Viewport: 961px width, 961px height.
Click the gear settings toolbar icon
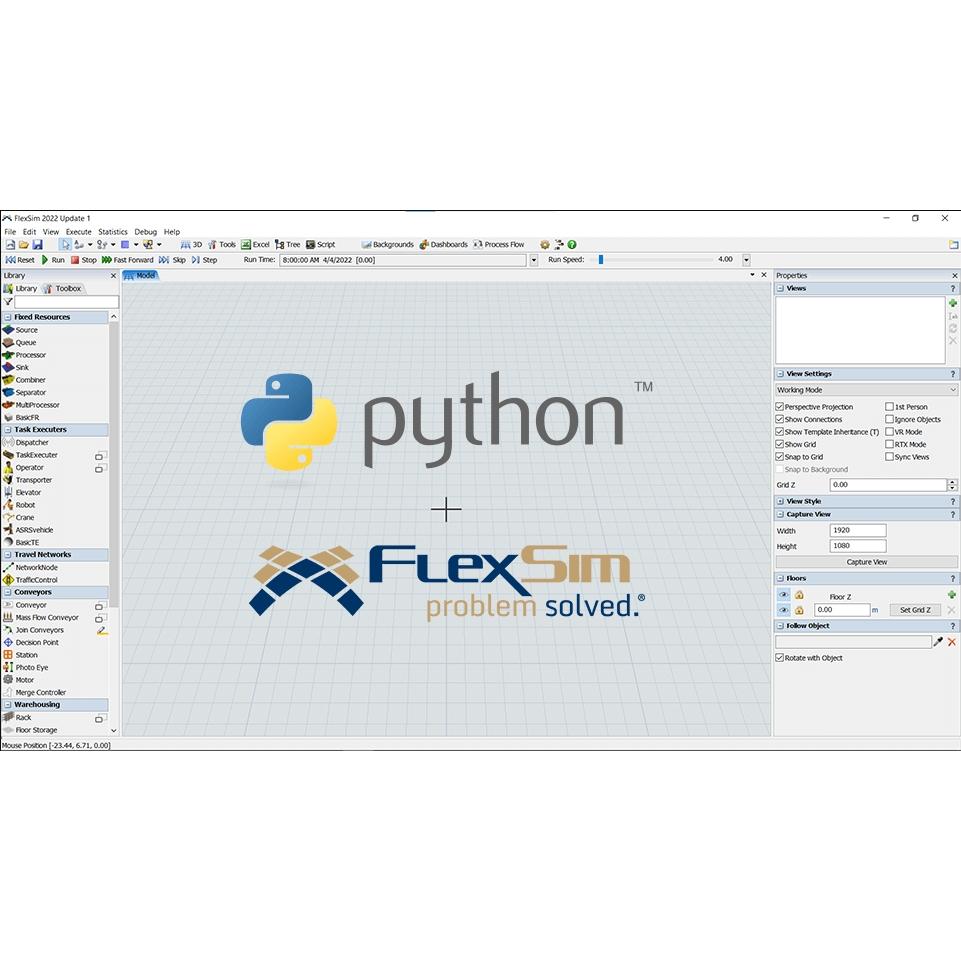pos(544,245)
